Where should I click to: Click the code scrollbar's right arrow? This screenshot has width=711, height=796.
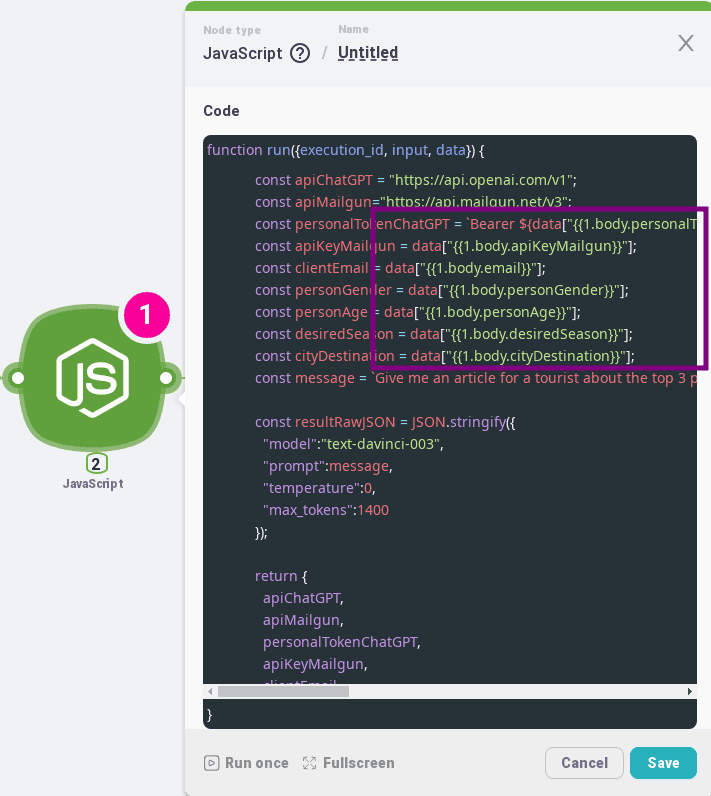(689, 691)
